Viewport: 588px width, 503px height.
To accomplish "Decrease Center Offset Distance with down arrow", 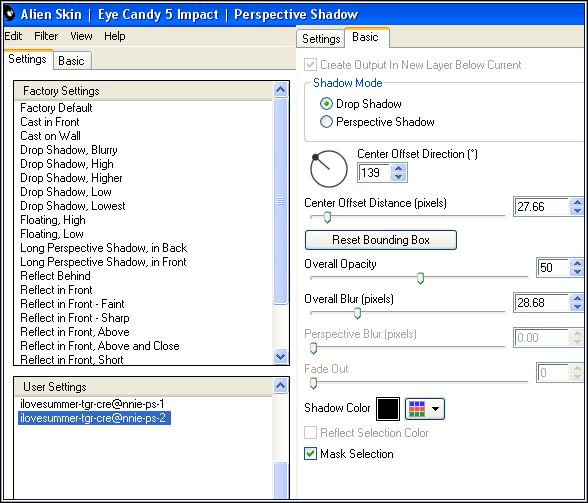I will point(577,211).
